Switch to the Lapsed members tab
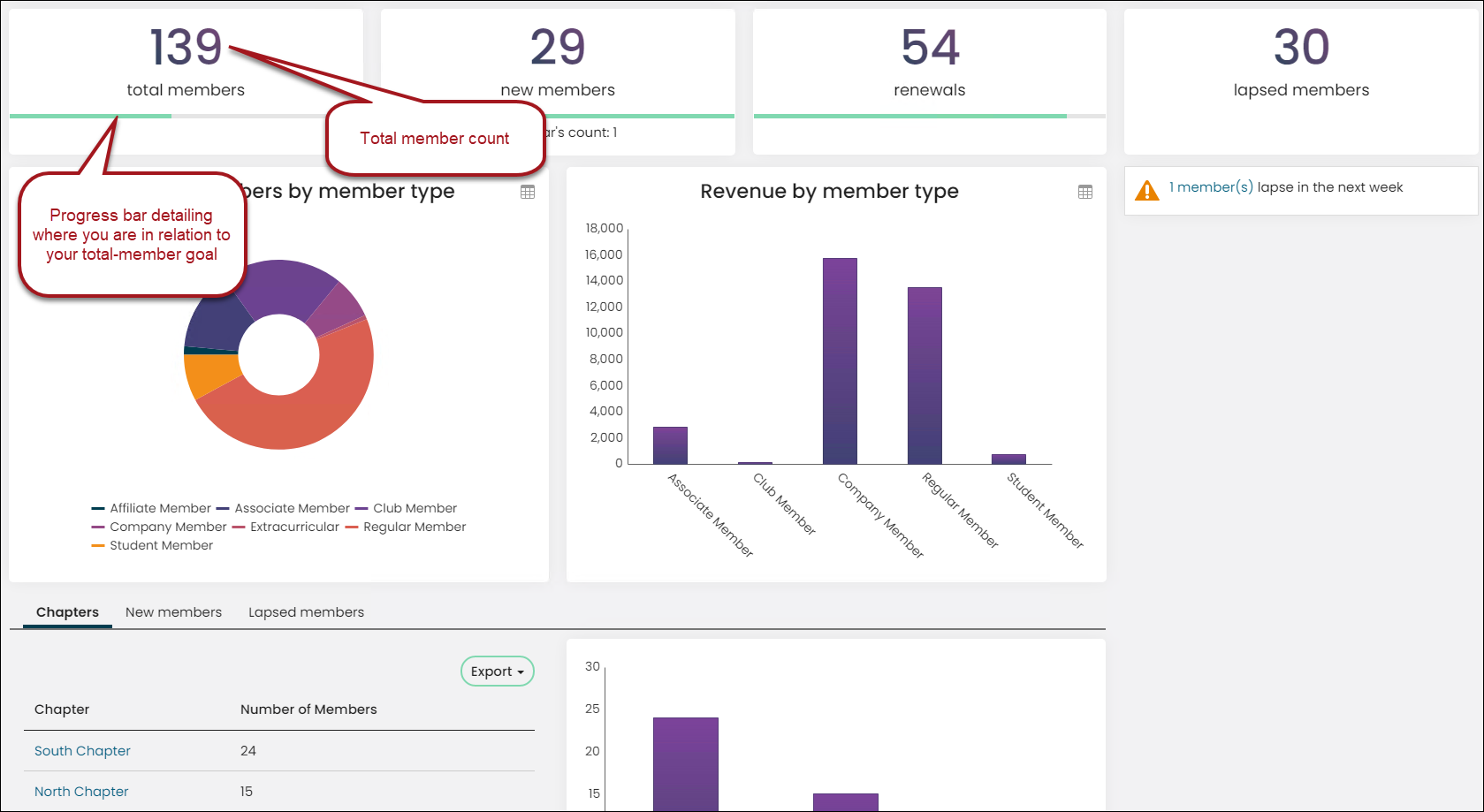The width and height of the screenshot is (1484, 812). pyautogui.click(x=306, y=612)
